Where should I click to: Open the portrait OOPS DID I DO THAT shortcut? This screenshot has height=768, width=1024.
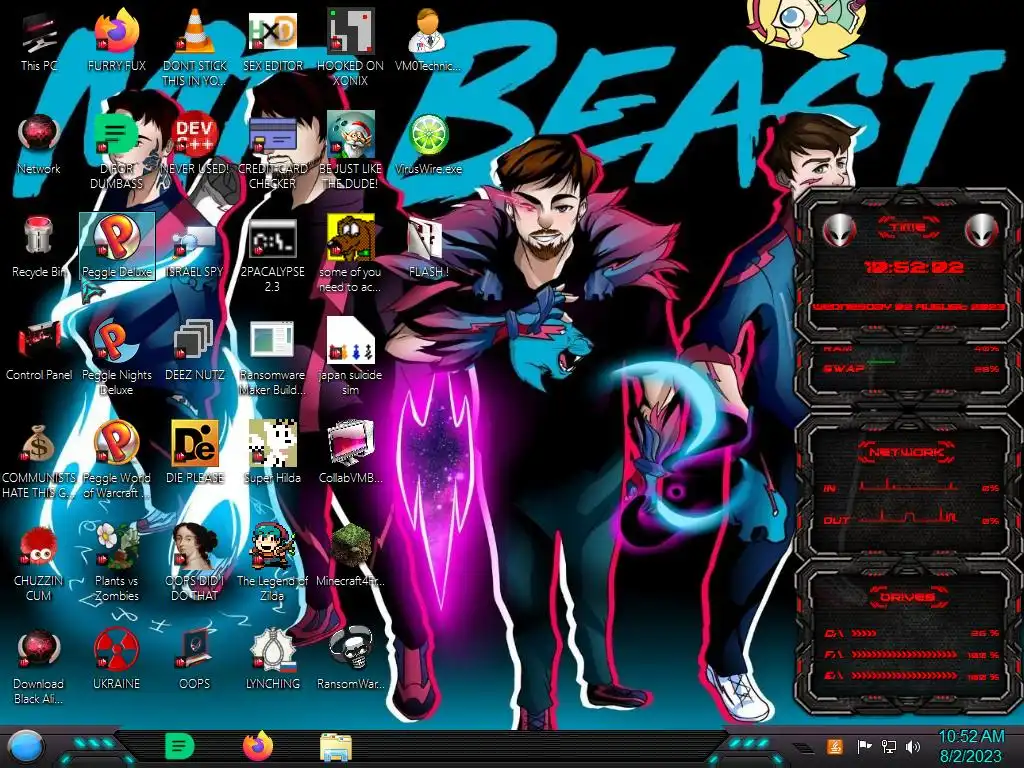[x=195, y=563]
